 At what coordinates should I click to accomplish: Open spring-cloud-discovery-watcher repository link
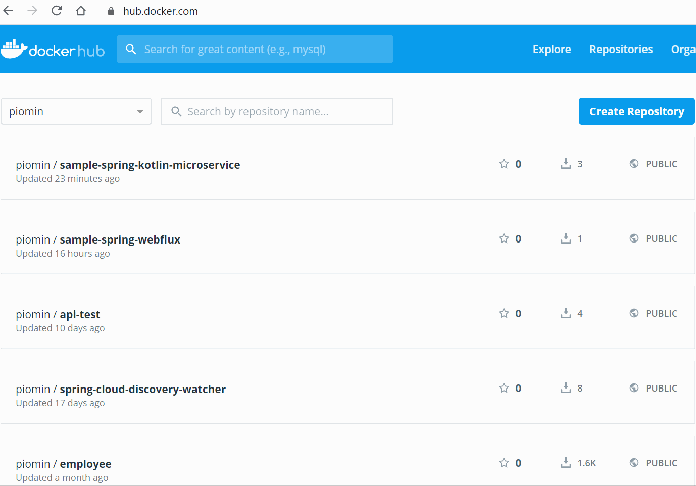[x=143, y=389]
